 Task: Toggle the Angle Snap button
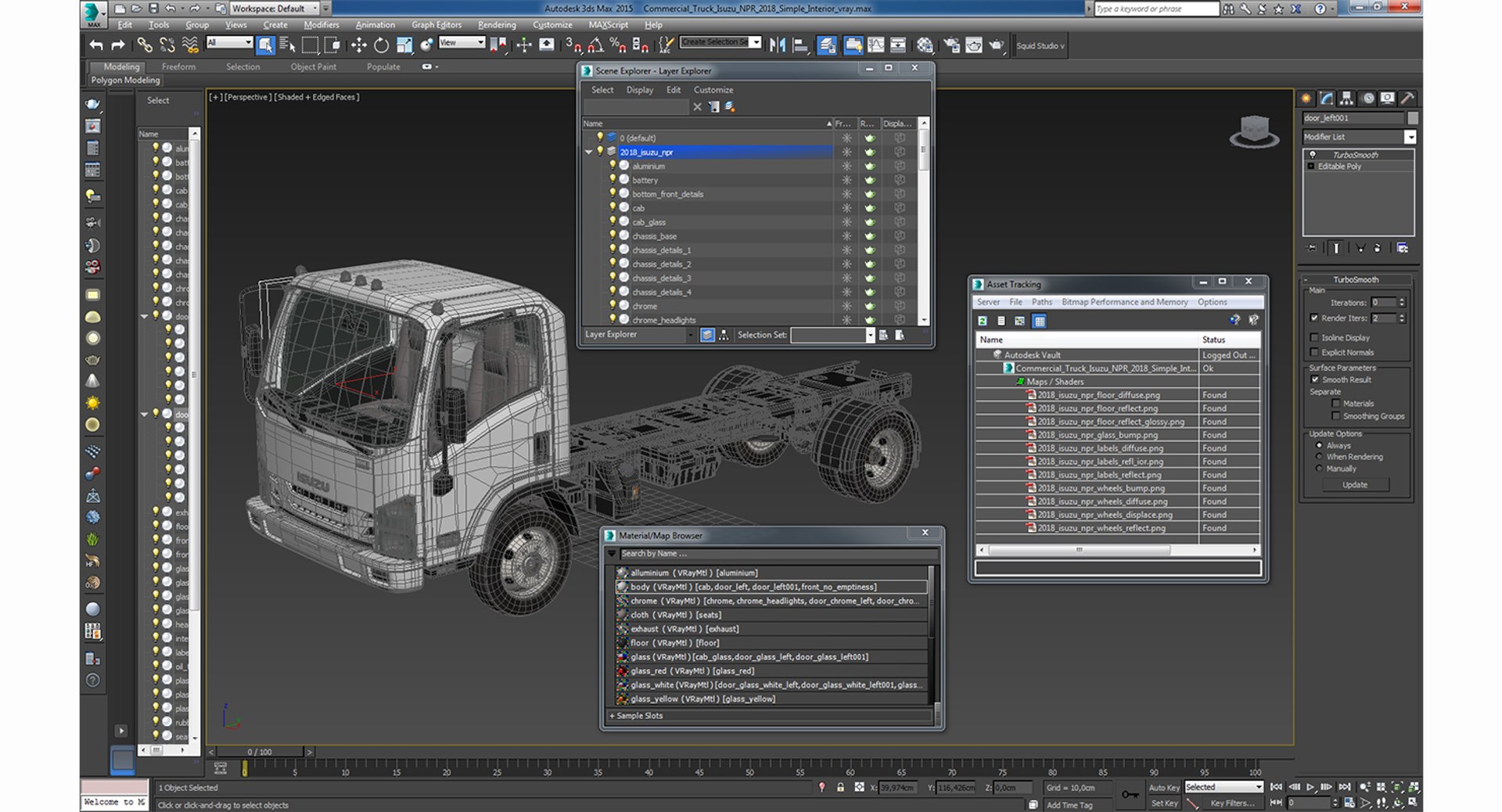595,45
